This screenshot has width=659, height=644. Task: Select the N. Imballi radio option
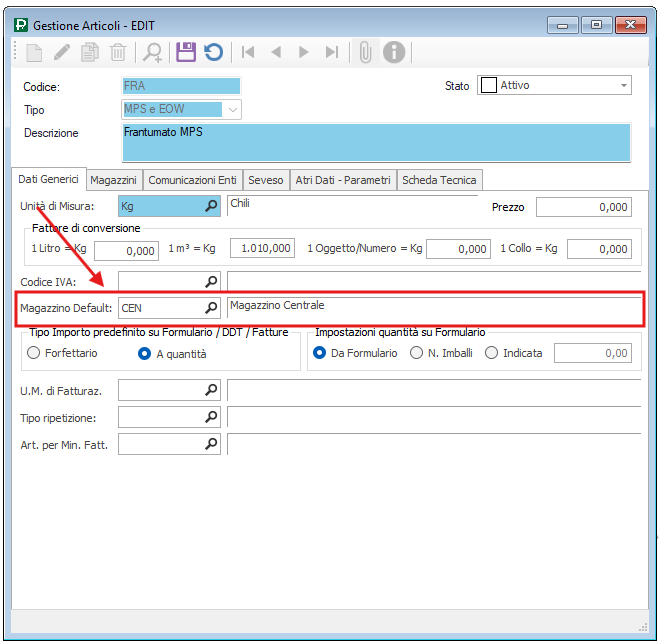(x=417, y=353)
